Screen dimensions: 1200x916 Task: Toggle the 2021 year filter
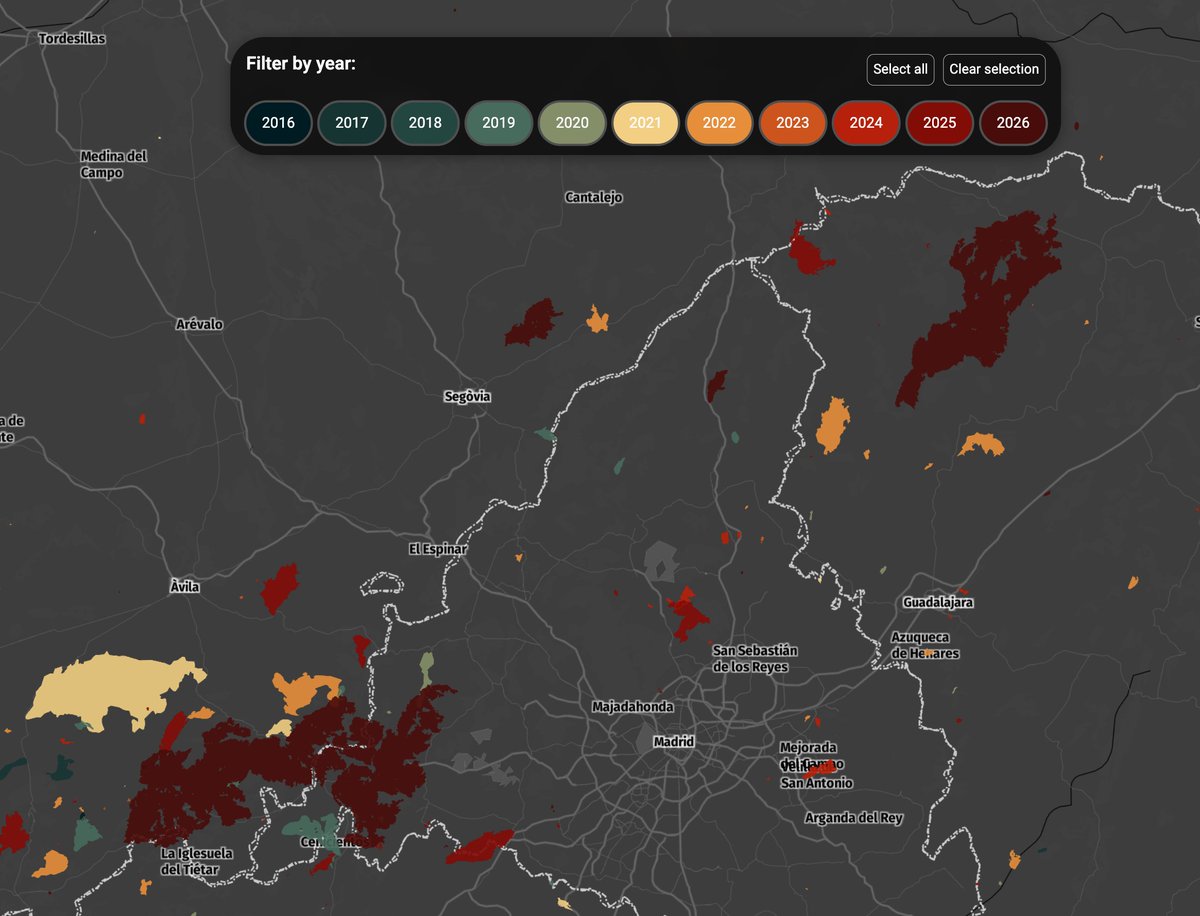(646, 123)
